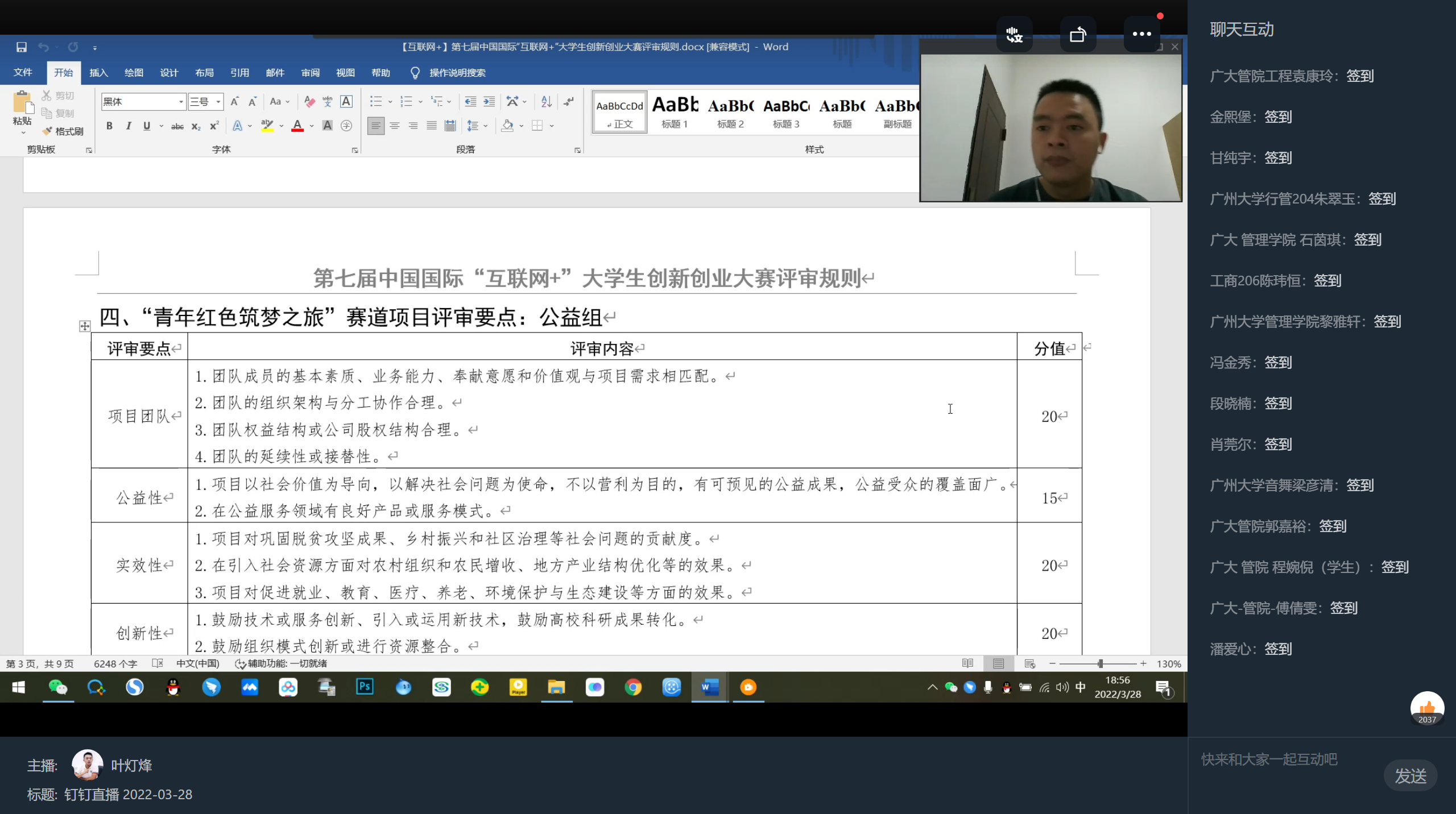This screenshot has width=1456, height=814.
Task: Click the 剪切 (Cut) button
Action: click(x=58, y=95)
